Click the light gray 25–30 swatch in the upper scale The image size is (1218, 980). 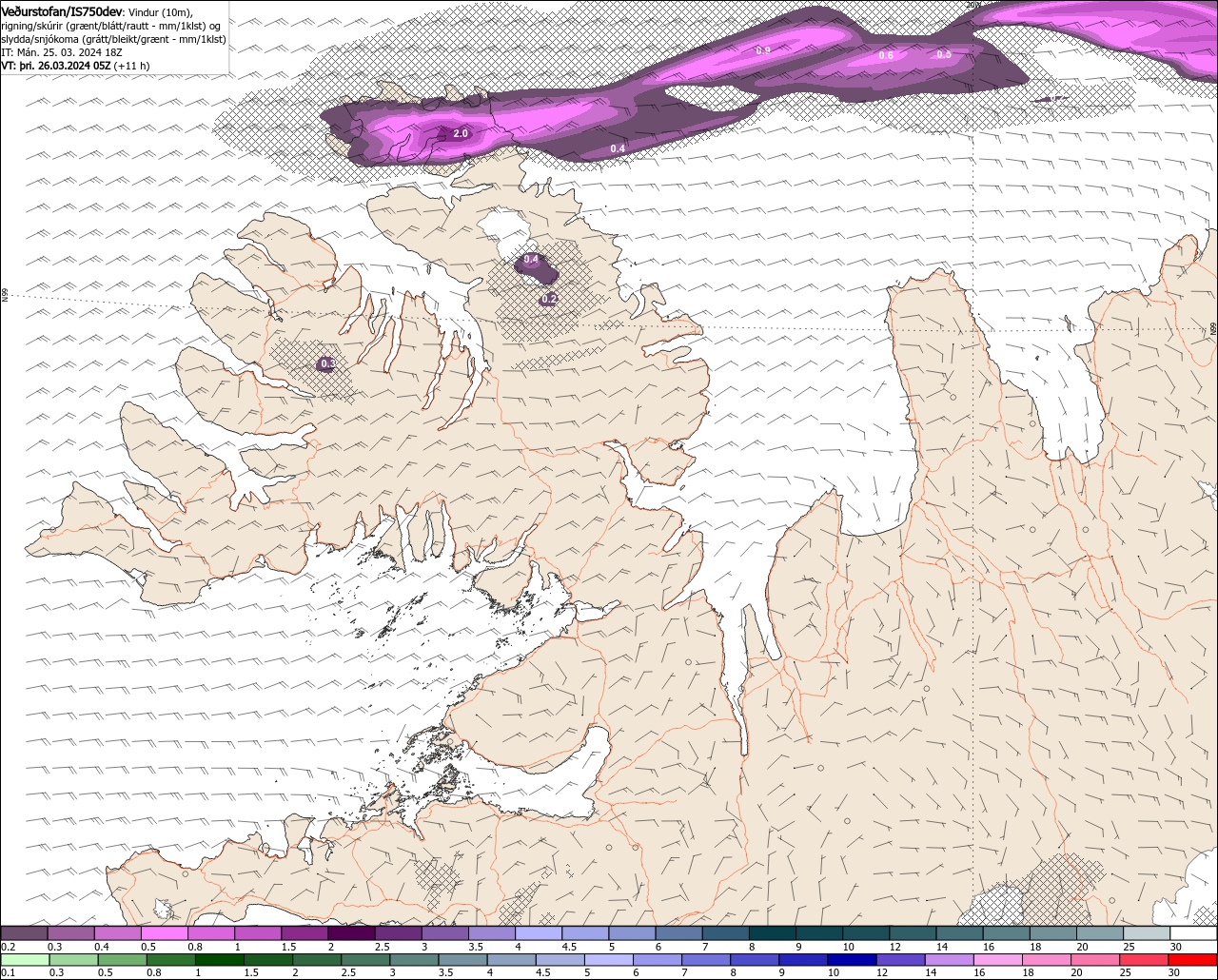(x=1147, y=933)
